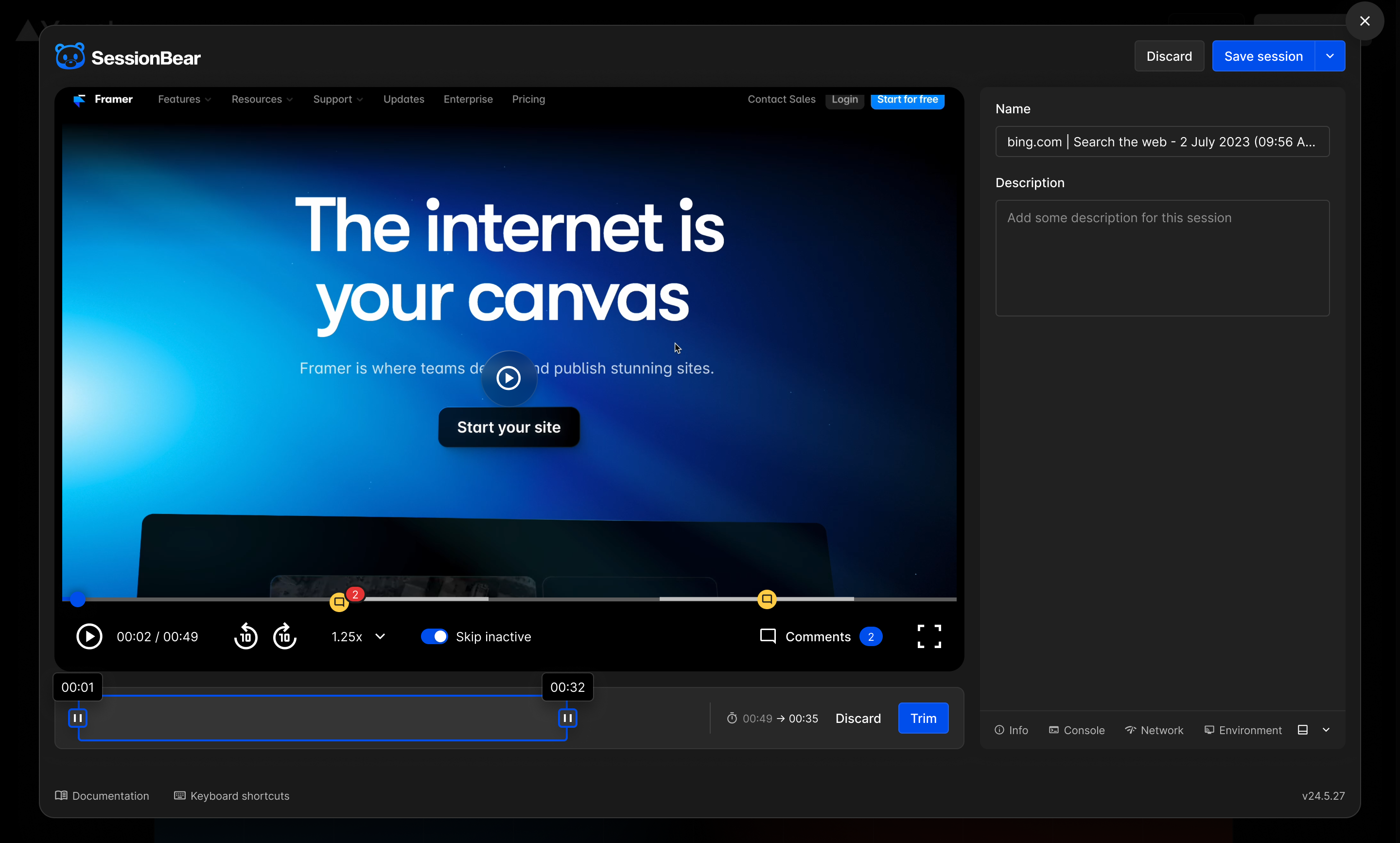Open the Resources menu in the recording
The image size is (1400, 843).
pyautogui.click(x=262, y=99)
